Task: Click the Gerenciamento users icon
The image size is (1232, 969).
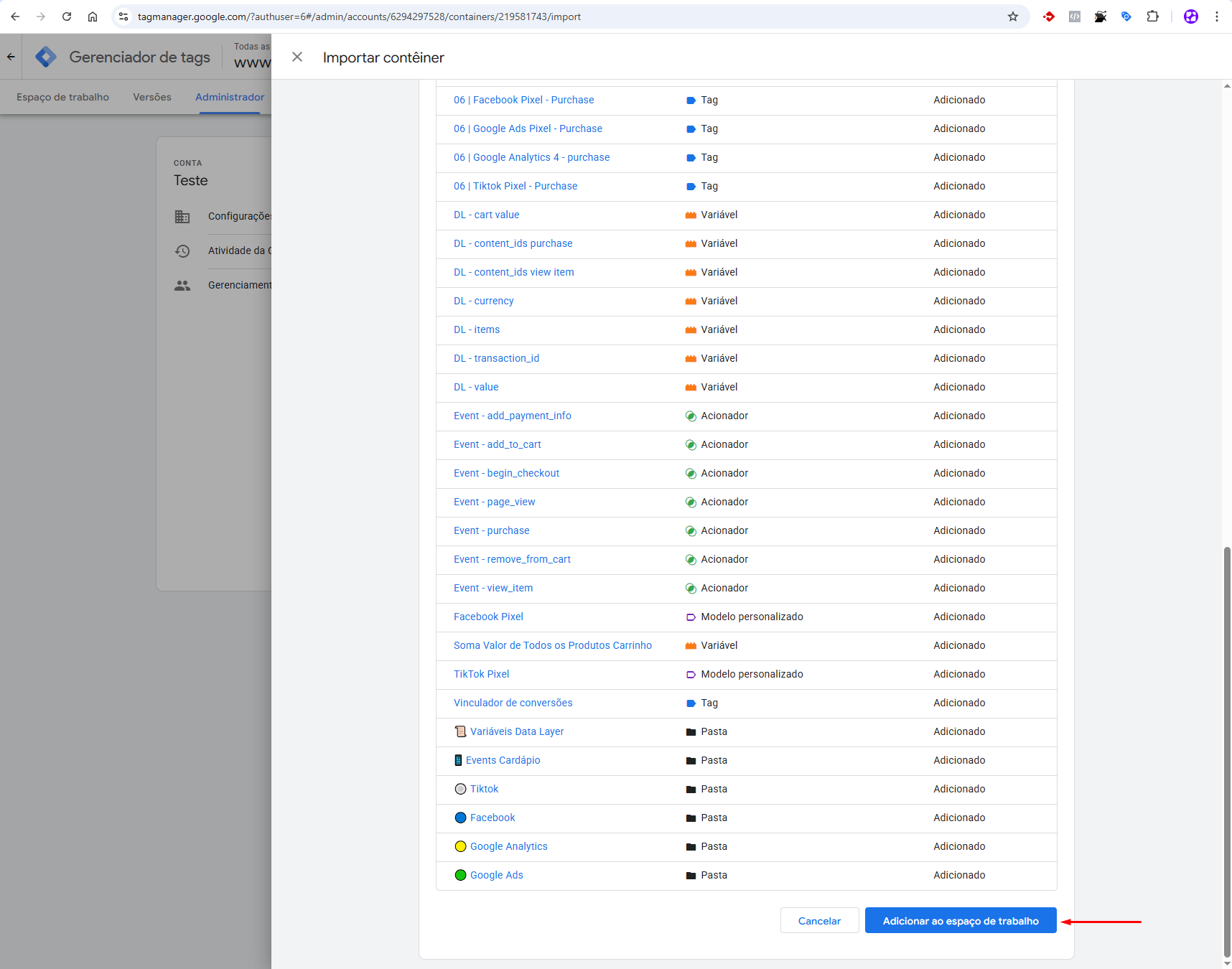Action: tap(182, 285)
